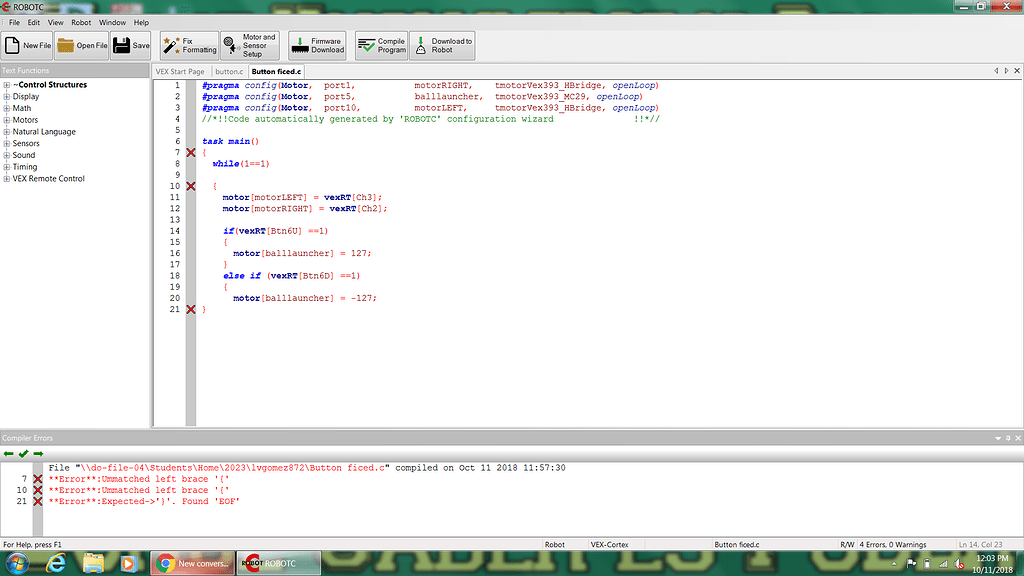Select the Unmatched left brace error for line 10
Image resolution: width=1024 pixels, height=576 pixels.
pos(128,490)
